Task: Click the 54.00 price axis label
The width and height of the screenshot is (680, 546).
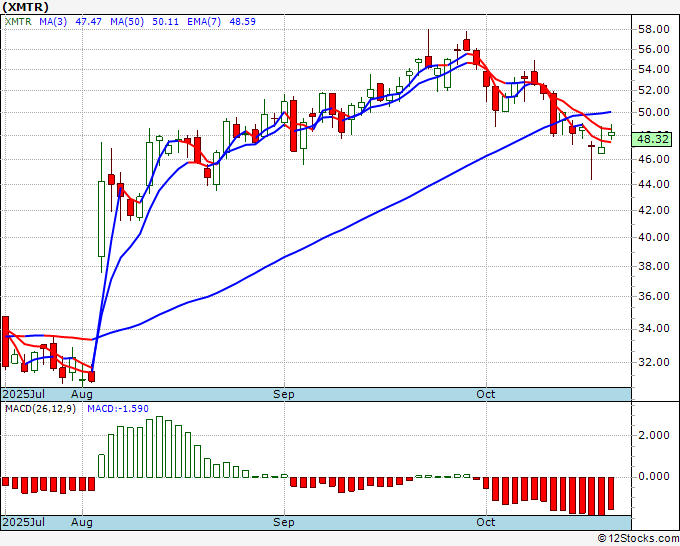Action: (x=654, y=69)
